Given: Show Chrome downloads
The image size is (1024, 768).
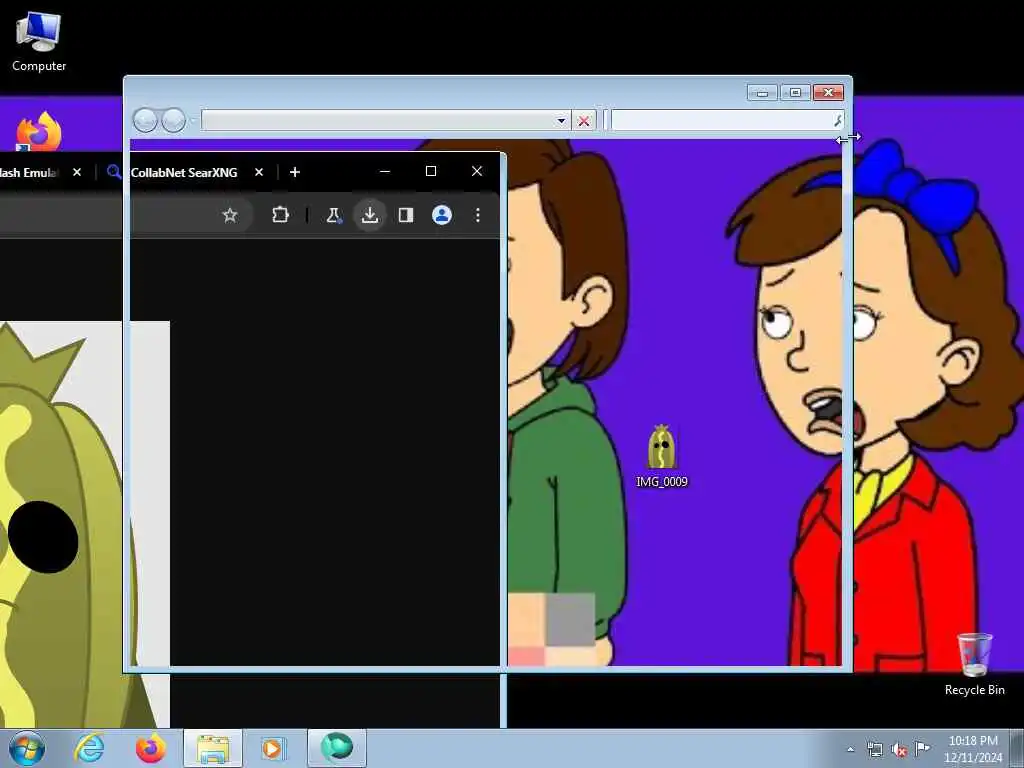Looking at the screenshot, I should [x=370, y=215].
